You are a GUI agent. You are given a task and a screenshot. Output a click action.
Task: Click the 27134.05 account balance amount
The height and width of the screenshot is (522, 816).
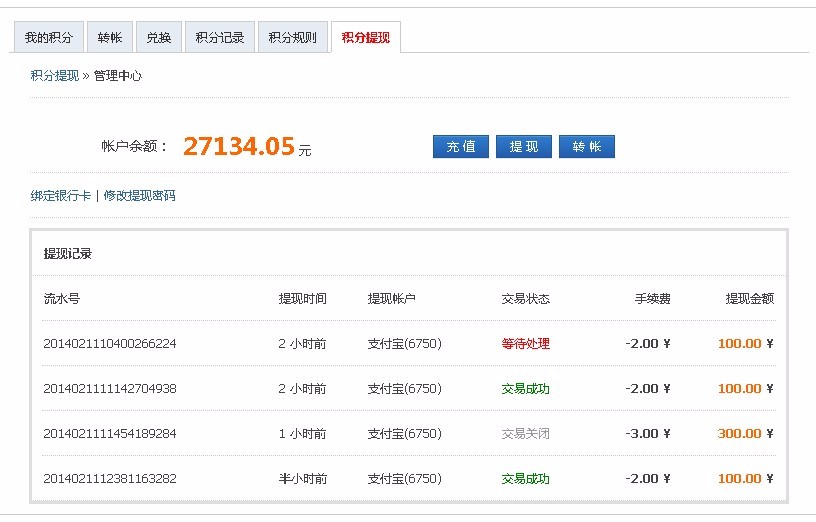click(x=239, y=147)
